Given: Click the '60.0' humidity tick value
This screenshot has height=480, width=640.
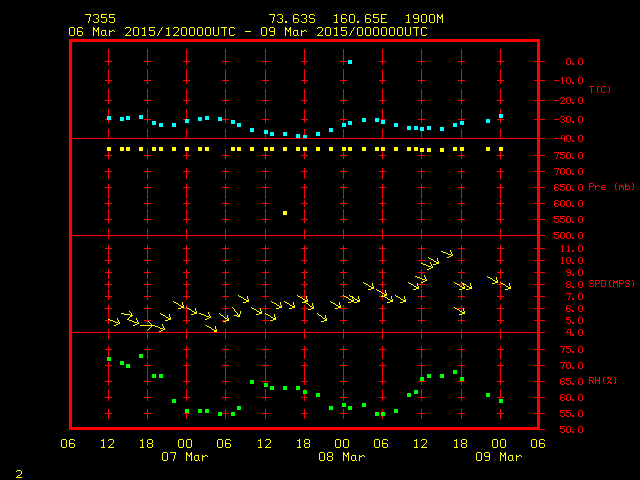Looking at the screenshot, I should tap(571, 398).
